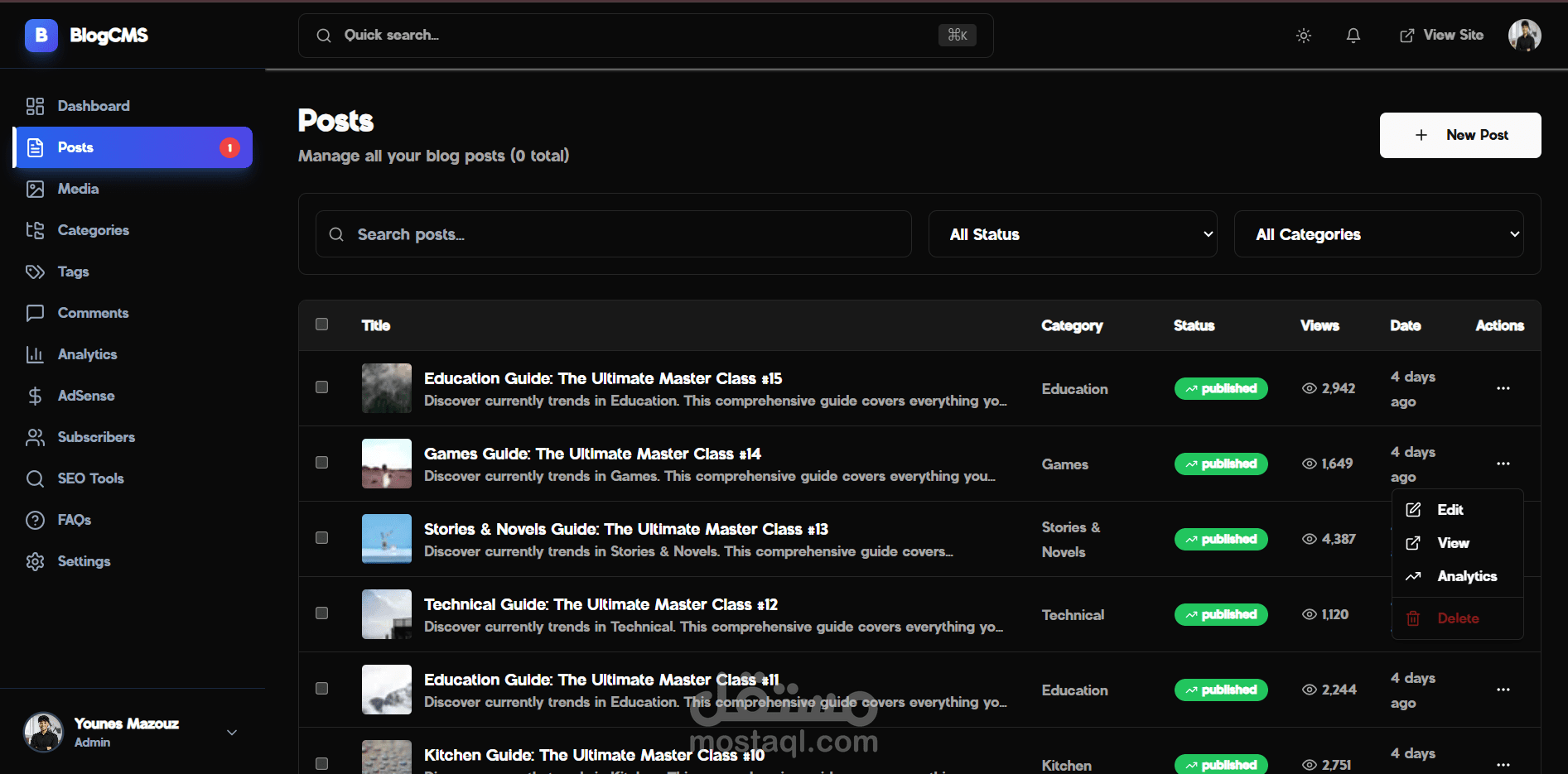Click the Status column header
Viewport: 1568px width, 774px height.
[1194, 325]
